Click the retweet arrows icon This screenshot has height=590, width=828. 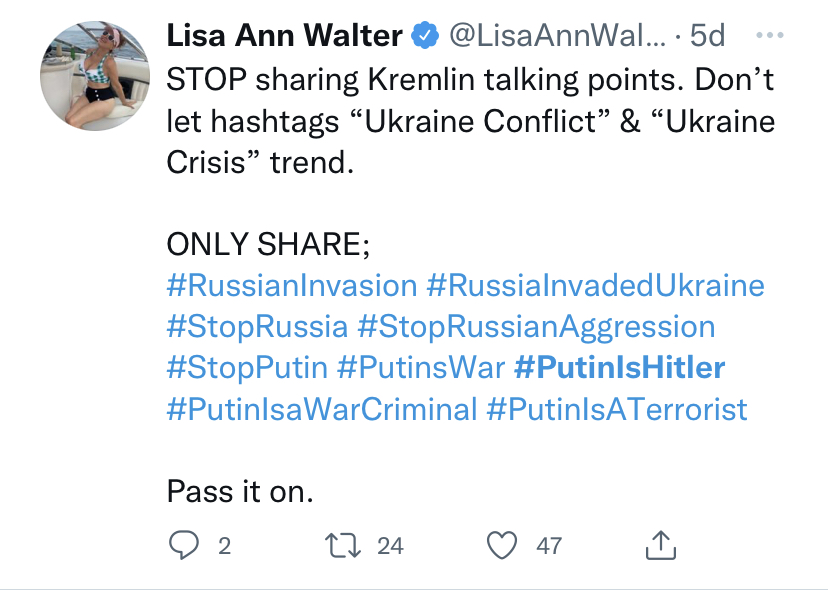(343, 545)
